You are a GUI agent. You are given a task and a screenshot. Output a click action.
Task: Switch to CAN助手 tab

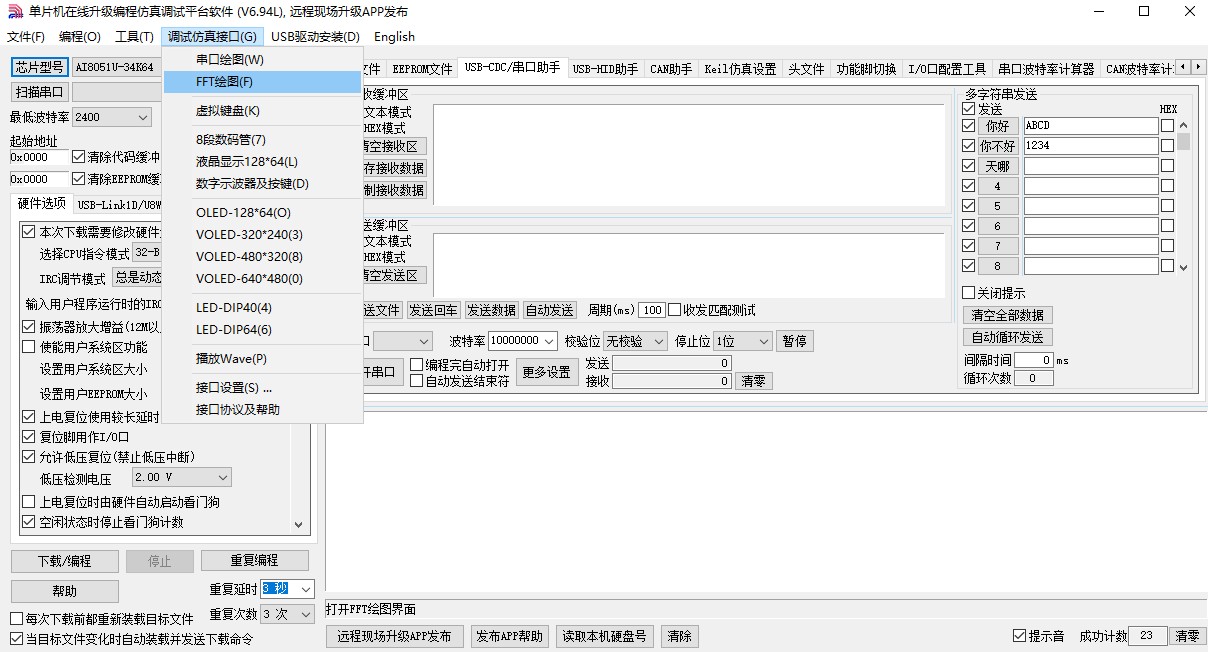[671, 69]
